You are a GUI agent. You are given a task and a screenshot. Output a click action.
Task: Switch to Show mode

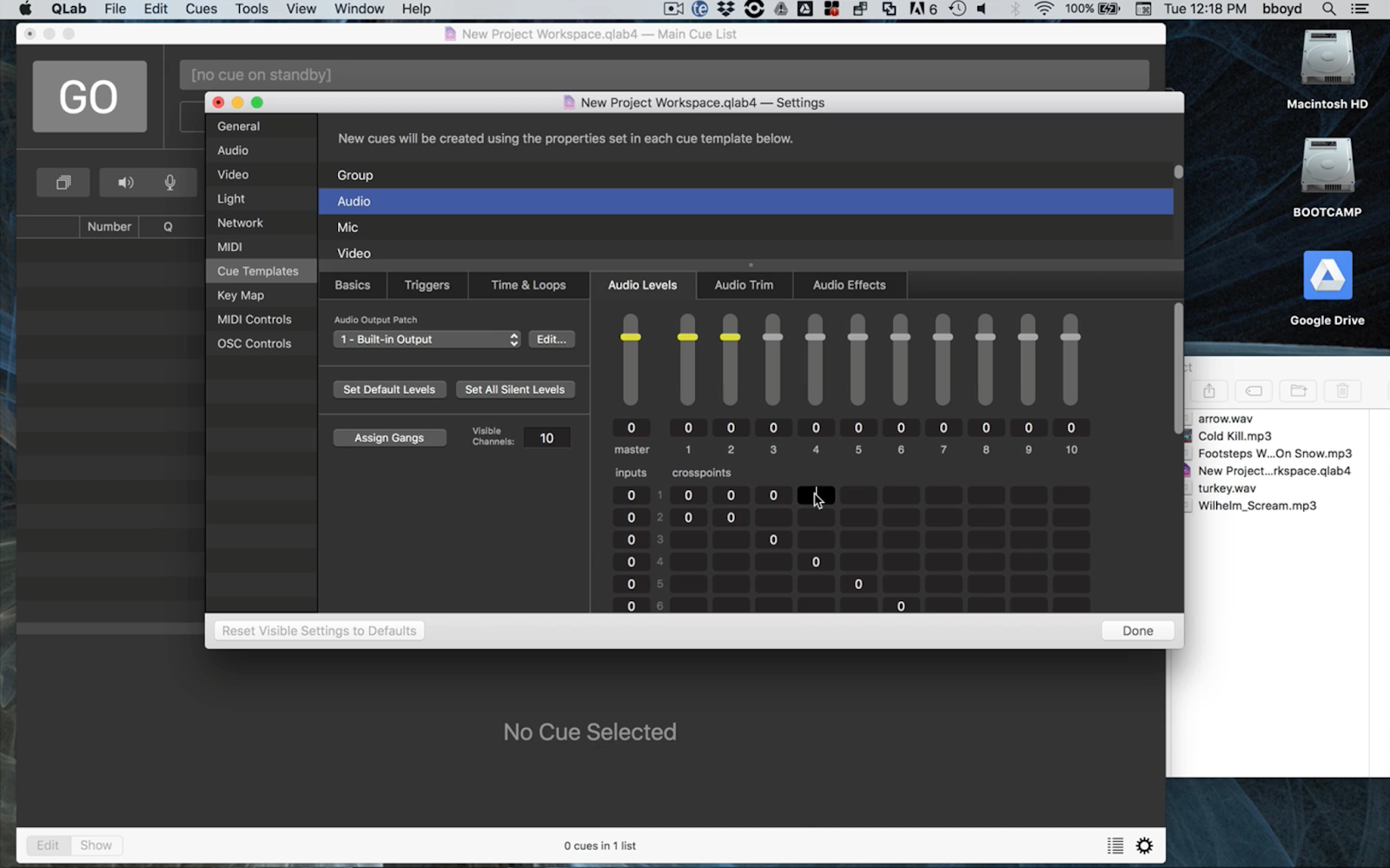[96, 845]
